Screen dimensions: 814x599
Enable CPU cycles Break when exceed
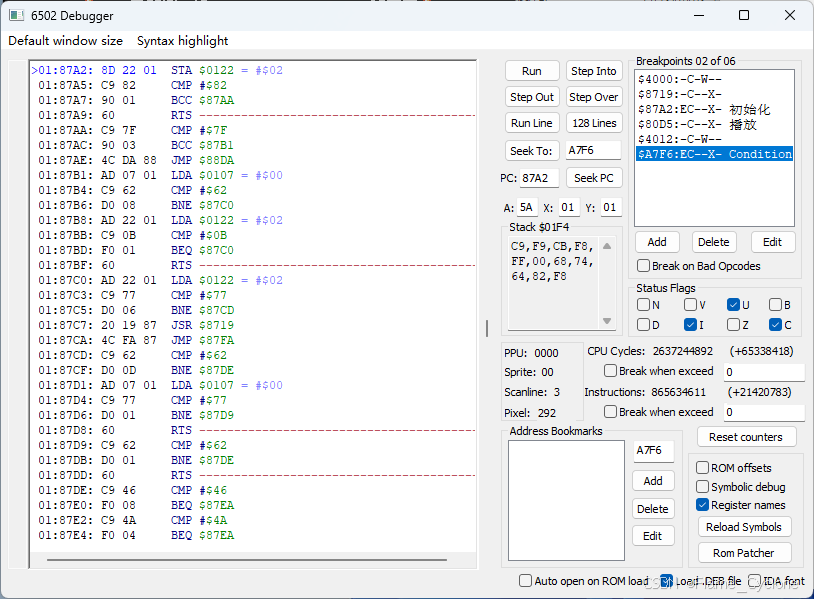pyautogui.click(x=610, y=371)
